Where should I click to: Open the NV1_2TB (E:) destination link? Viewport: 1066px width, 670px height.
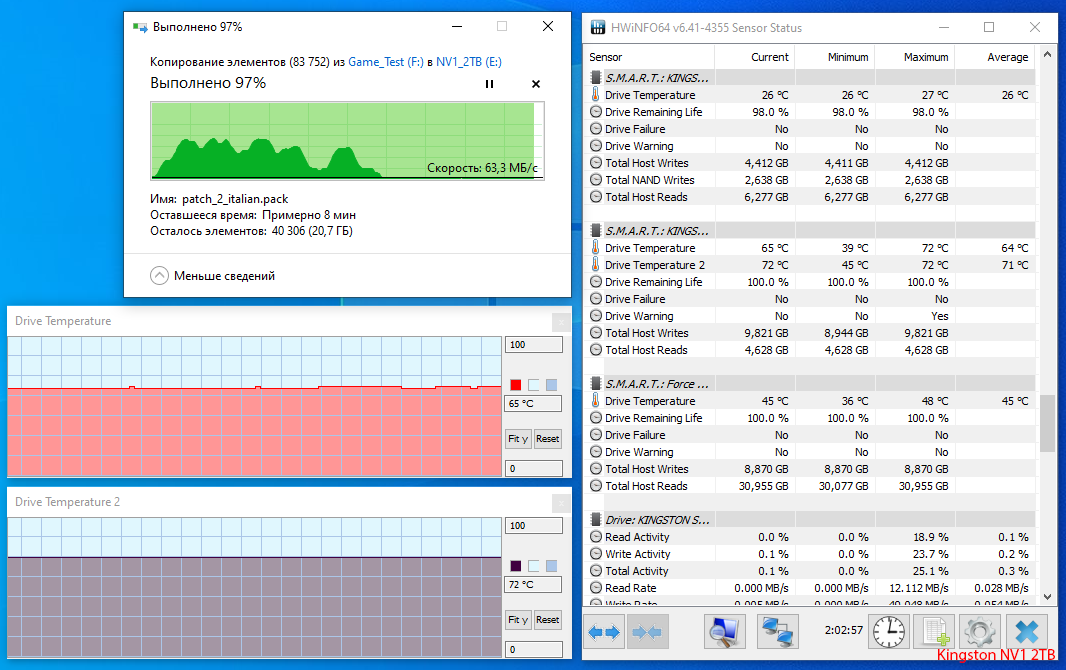click(468, 62)
